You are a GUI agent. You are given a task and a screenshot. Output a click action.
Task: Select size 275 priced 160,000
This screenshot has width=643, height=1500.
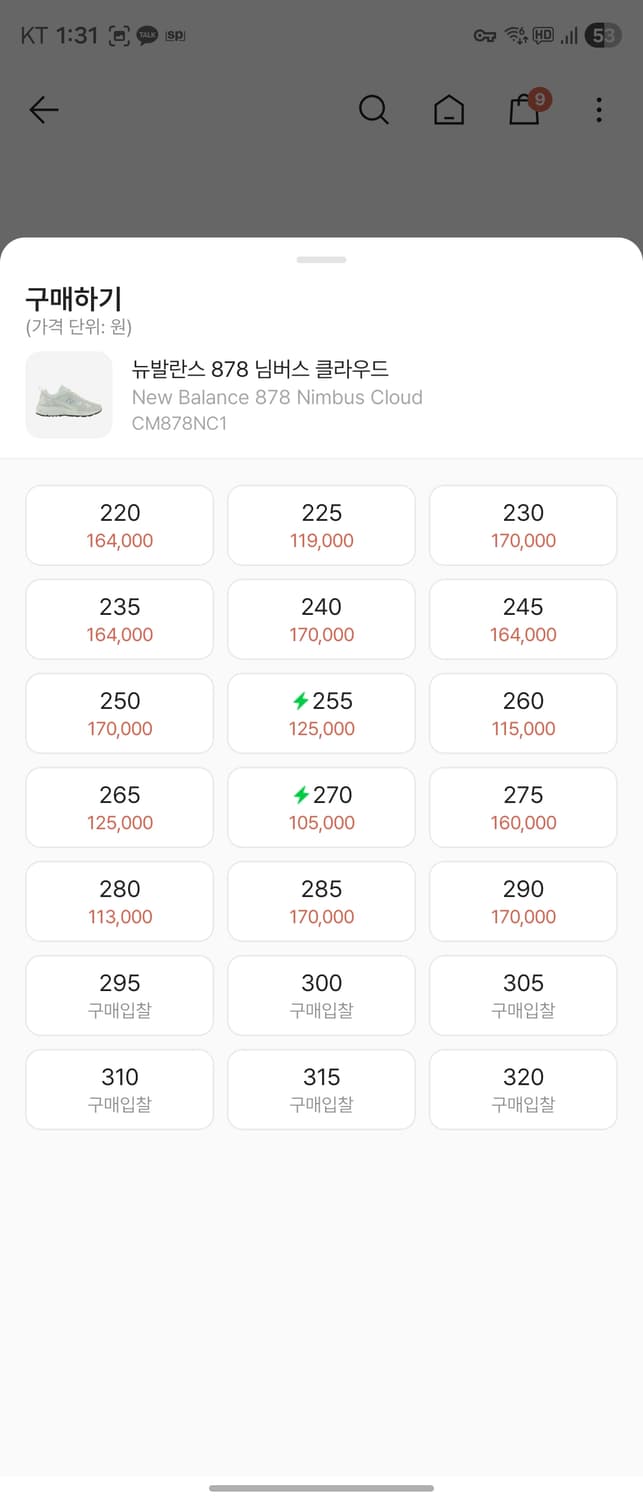pos(523,806)
